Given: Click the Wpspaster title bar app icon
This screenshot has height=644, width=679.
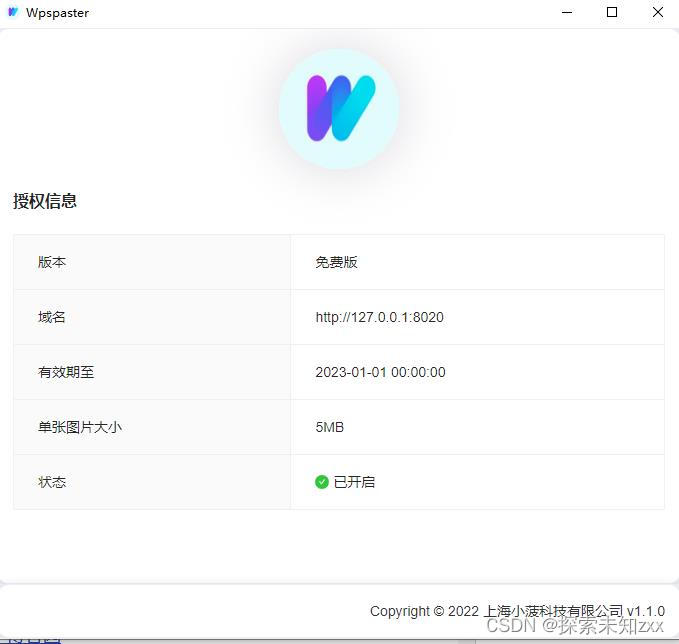Looking at the screenshot, I should pyautogui.click(x=13, y=12).
